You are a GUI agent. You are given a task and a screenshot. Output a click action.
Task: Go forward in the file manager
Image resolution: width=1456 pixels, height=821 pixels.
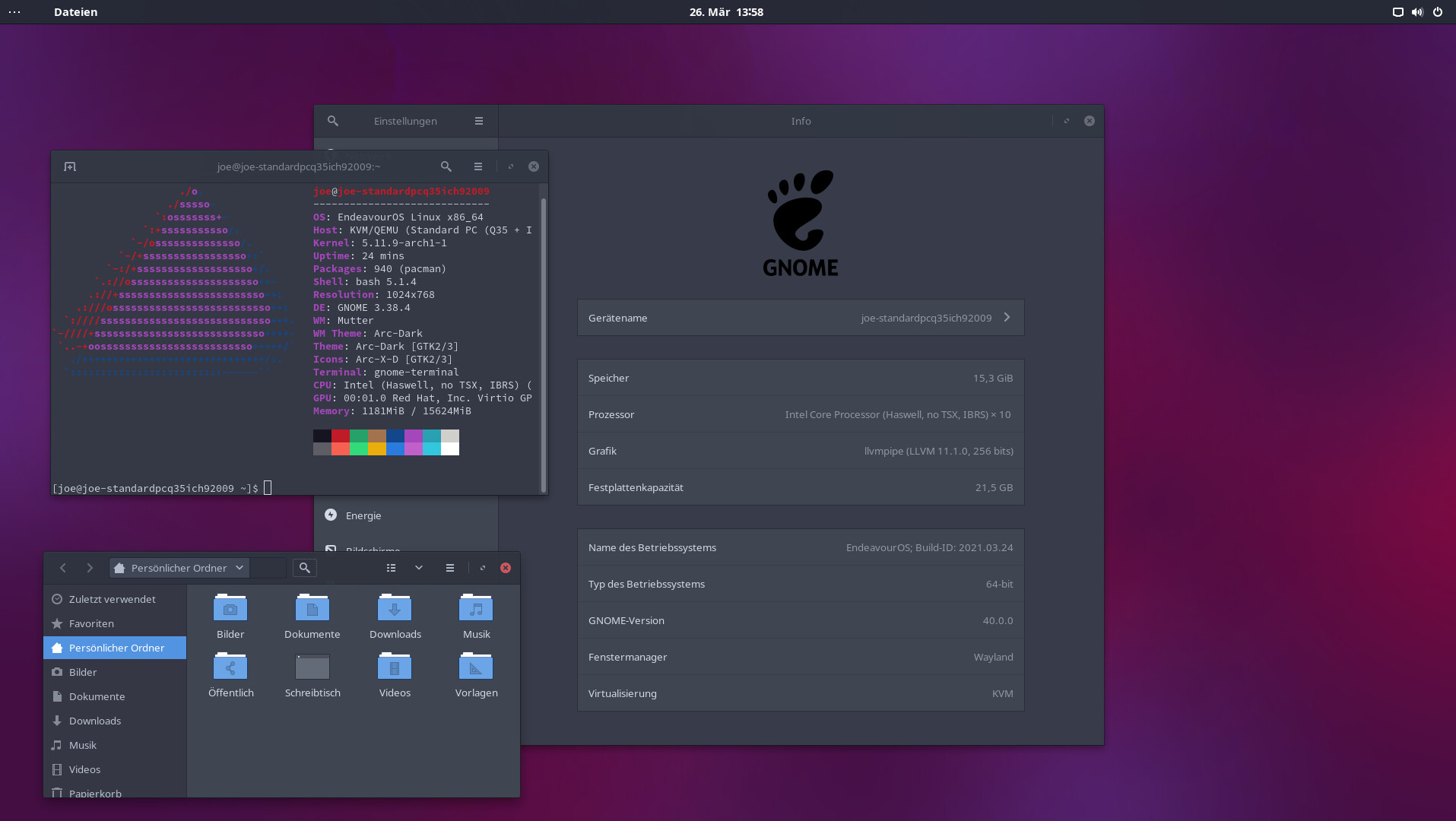(x=90, y=568)
